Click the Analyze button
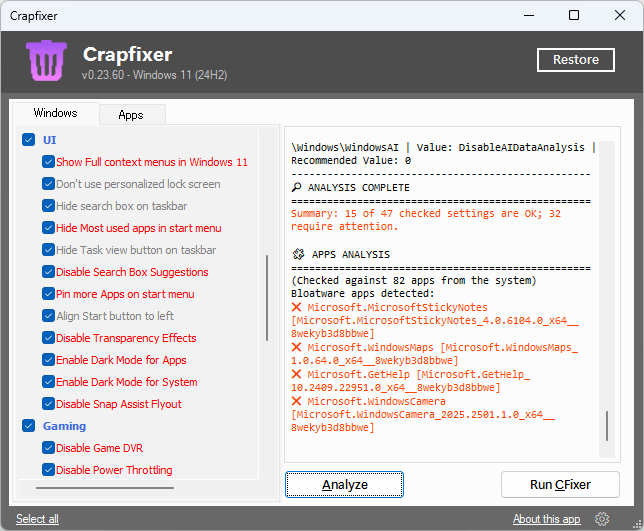Viewport: 644px width, 531px height. tap(345, 485)
